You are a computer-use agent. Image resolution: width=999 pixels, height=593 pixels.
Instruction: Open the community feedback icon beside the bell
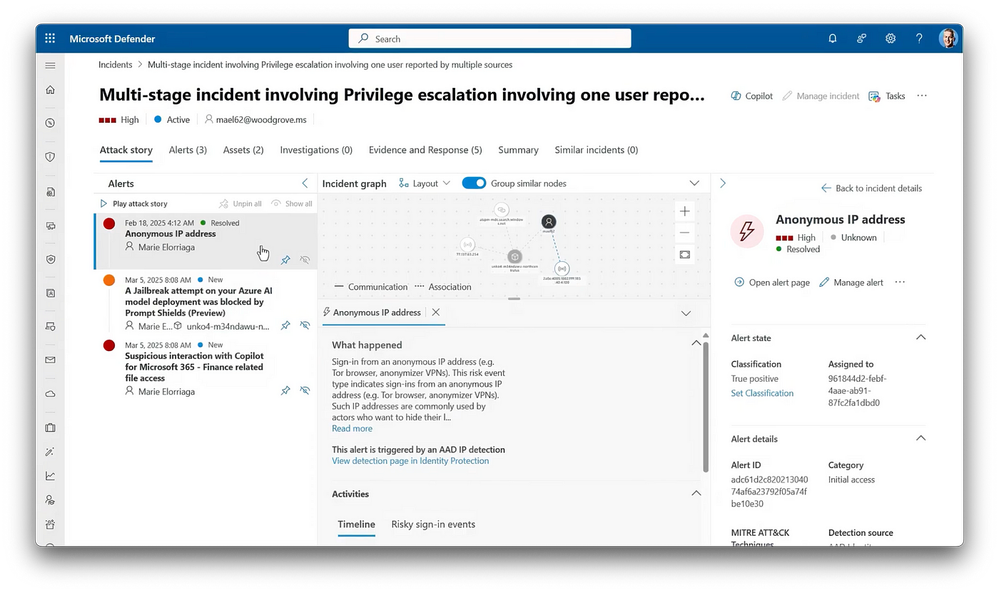click(x=861, y=38)
